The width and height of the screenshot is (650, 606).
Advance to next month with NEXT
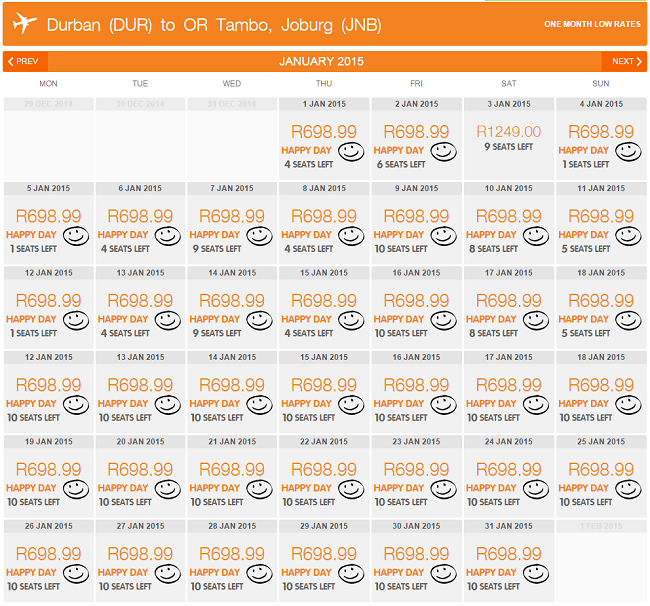pyautogui.click(x=624, y=61)
